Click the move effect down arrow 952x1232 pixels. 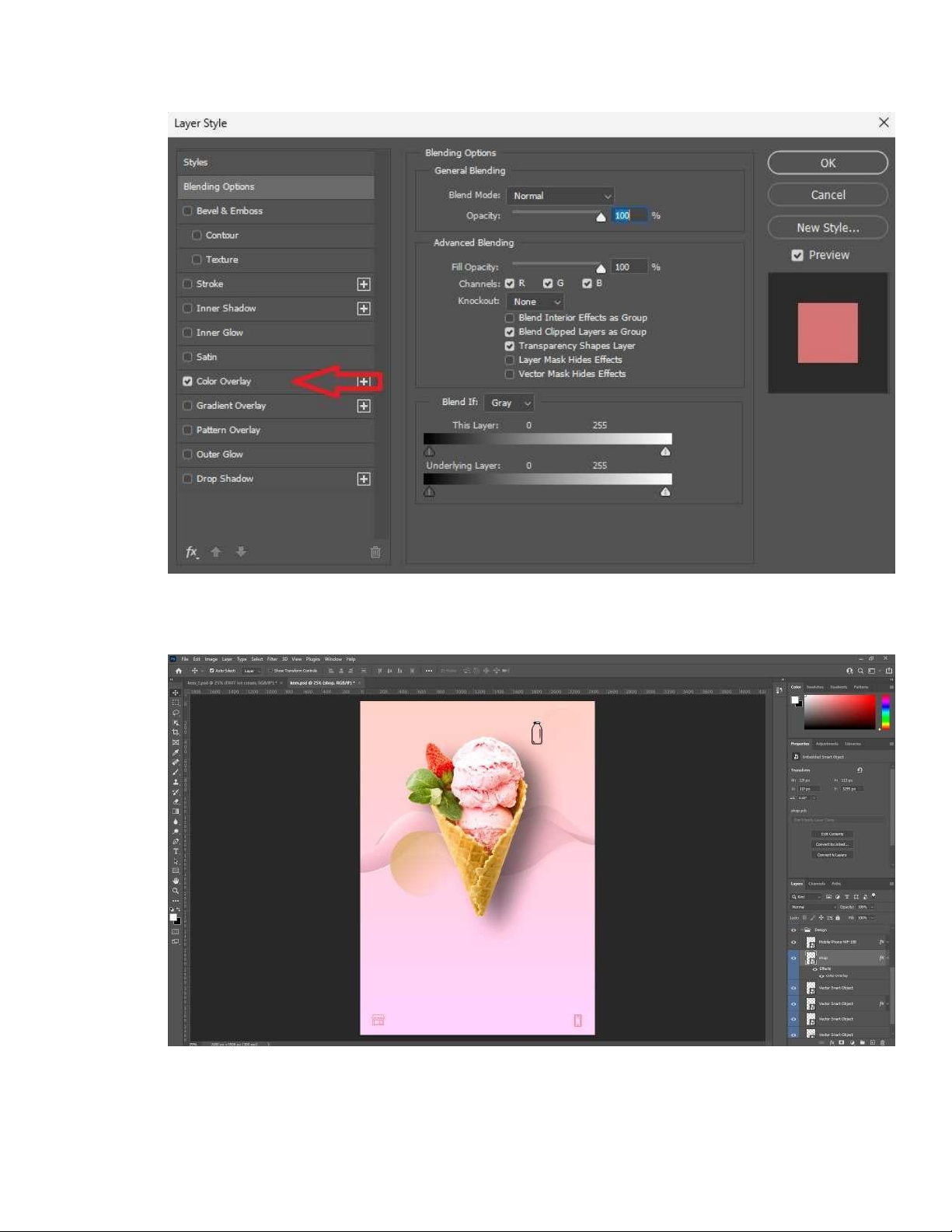(x=241, y=552)
